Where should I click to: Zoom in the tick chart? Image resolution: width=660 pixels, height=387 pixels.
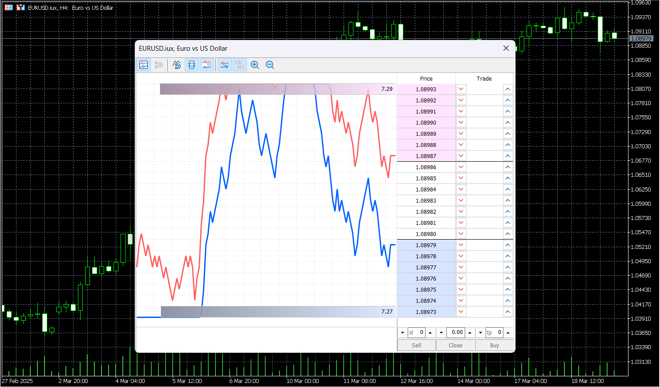click(255, 65)
